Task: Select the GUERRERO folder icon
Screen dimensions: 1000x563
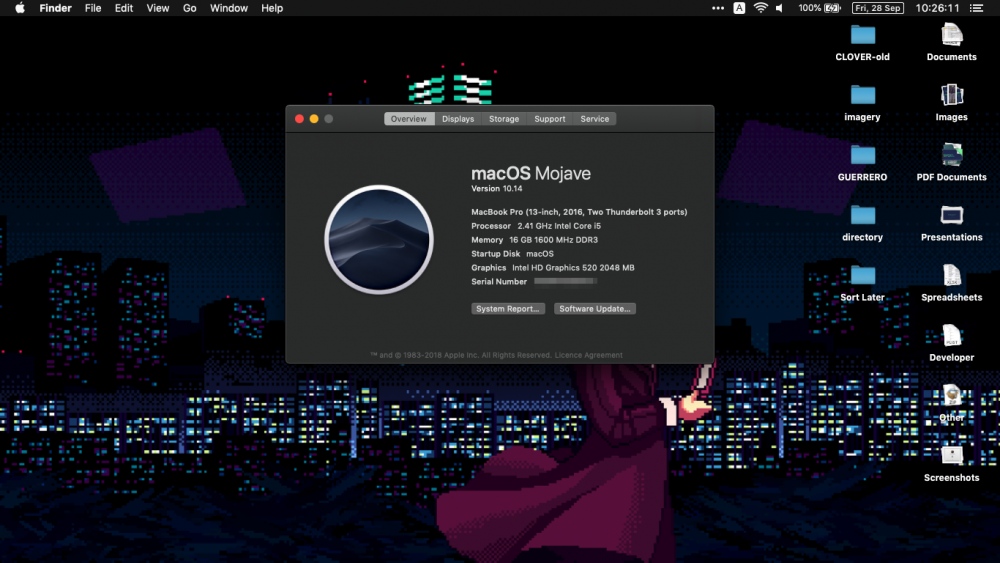Action: (x=862, y=155)
